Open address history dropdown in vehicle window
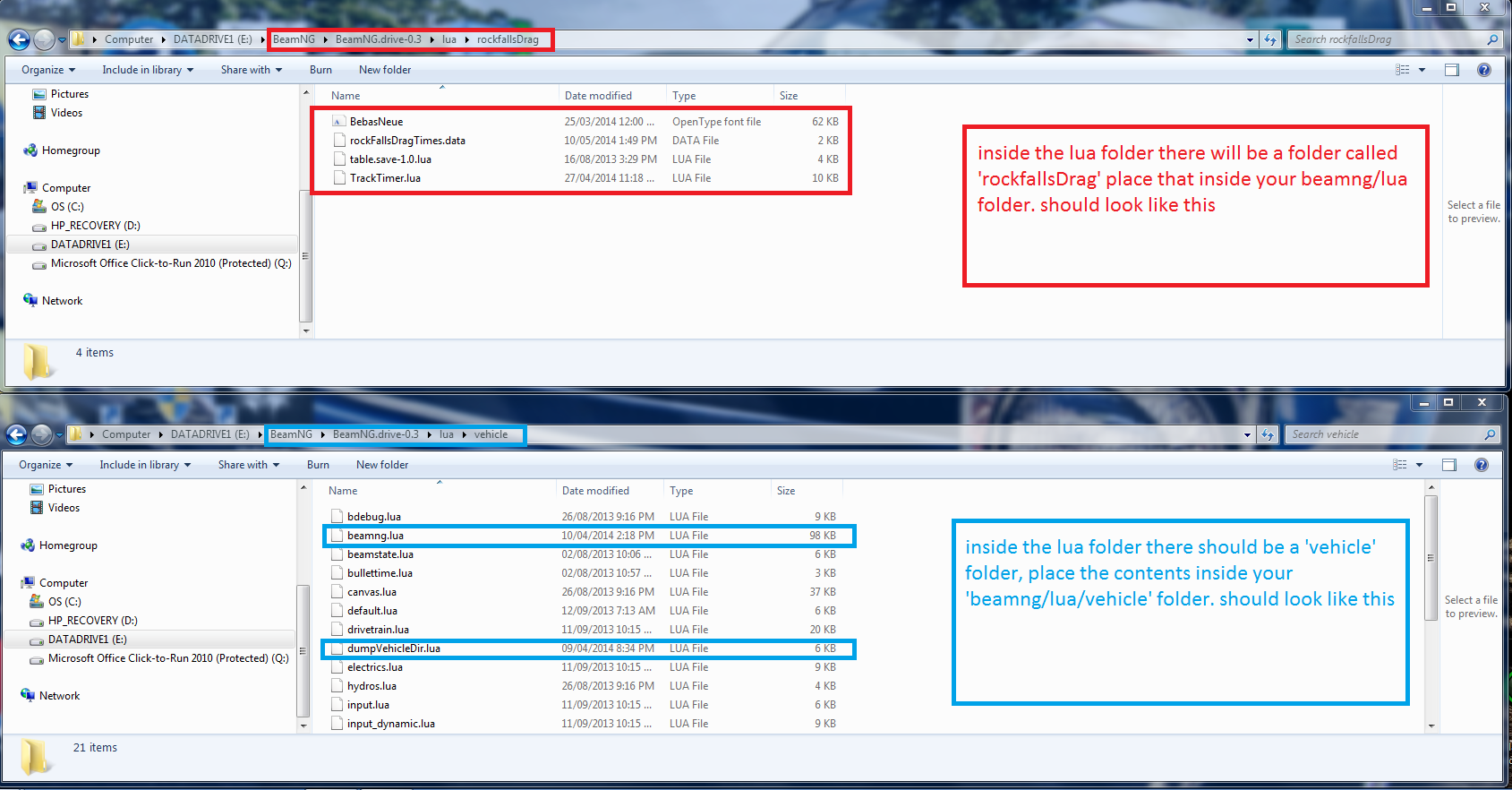The width and height of the screenshot is (1512, 790). click(1247, 434)
